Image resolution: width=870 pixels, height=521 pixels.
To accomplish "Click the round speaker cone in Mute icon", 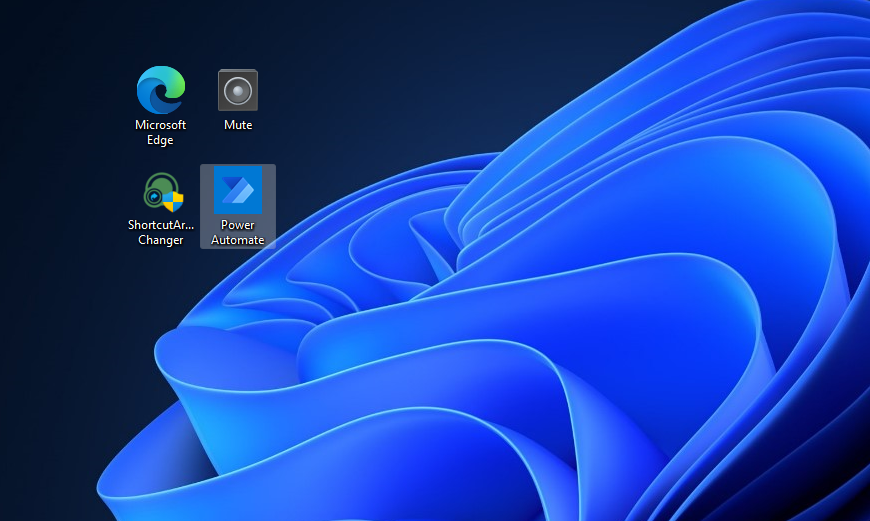I will click(x=238, y=93).
